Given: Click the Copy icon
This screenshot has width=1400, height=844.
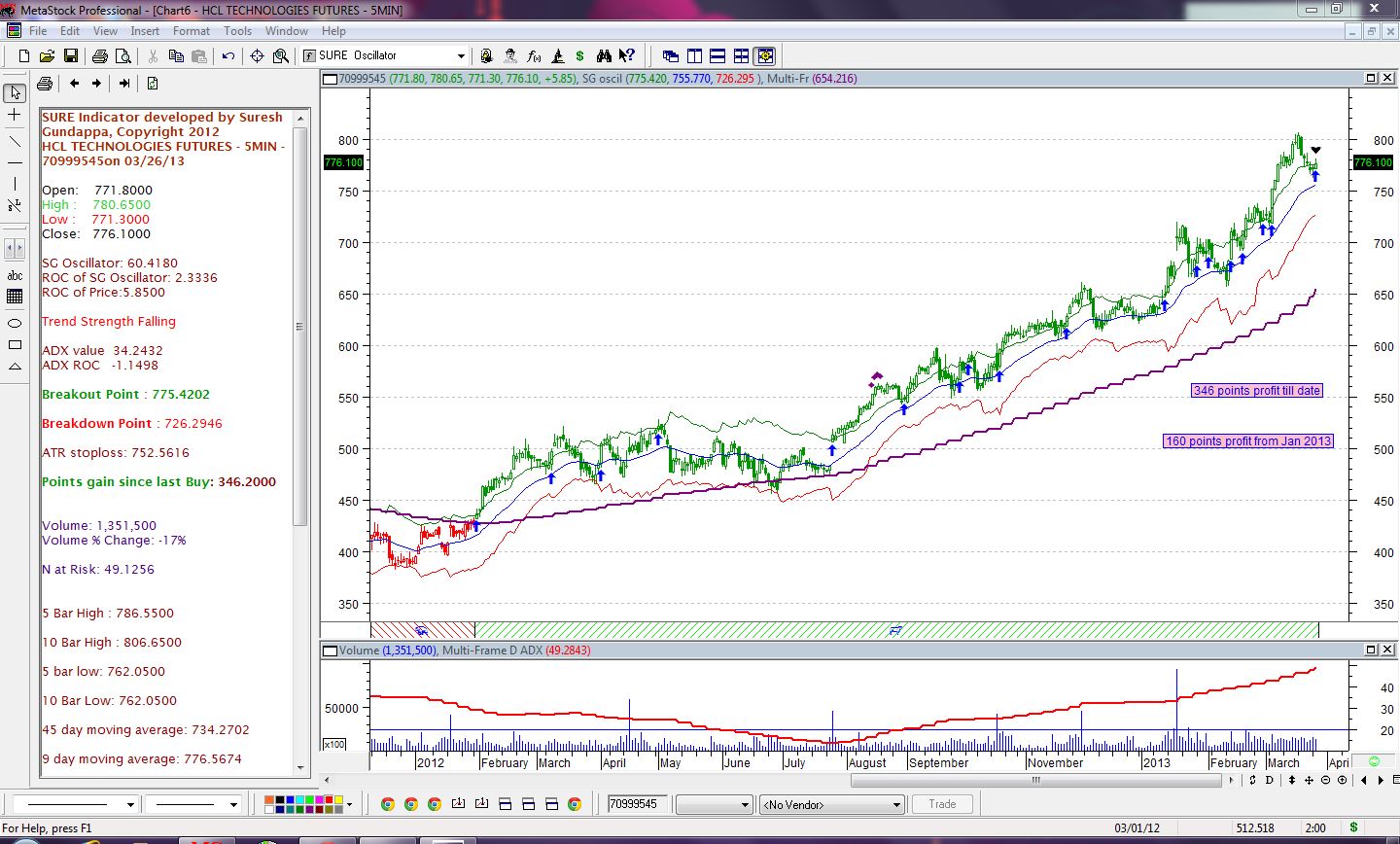Looking at the screenshot, I should (x=176, y=56).
